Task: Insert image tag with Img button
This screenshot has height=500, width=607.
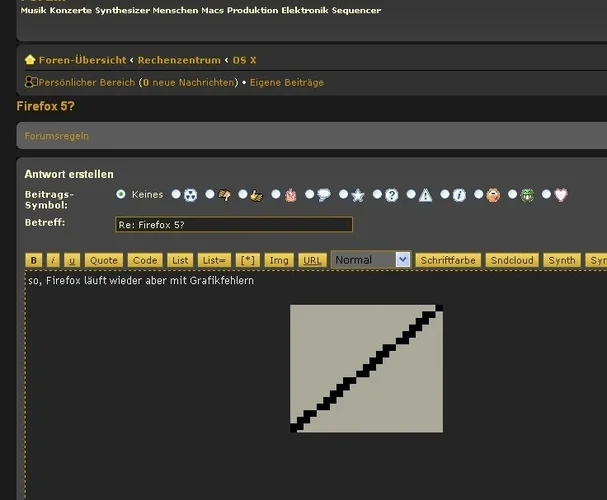Action: [279, 260]
